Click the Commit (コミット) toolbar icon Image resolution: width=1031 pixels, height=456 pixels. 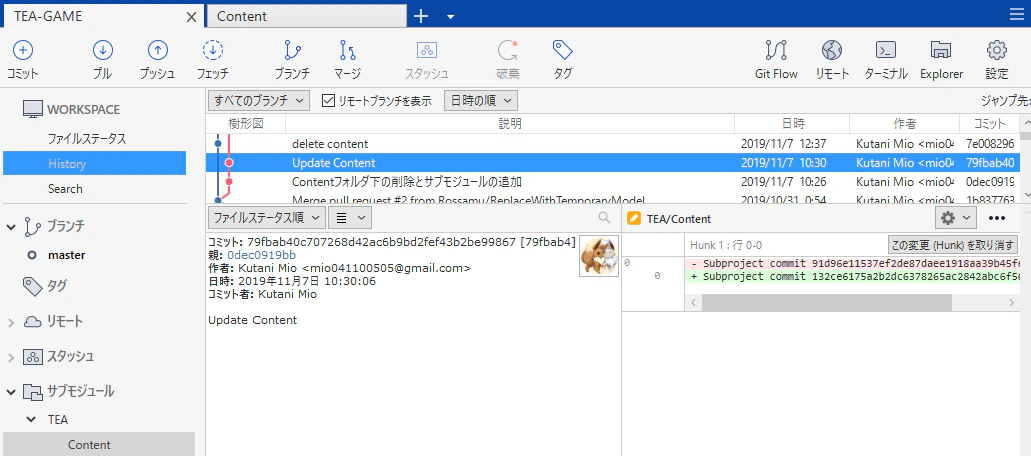[x=23, y=50]
